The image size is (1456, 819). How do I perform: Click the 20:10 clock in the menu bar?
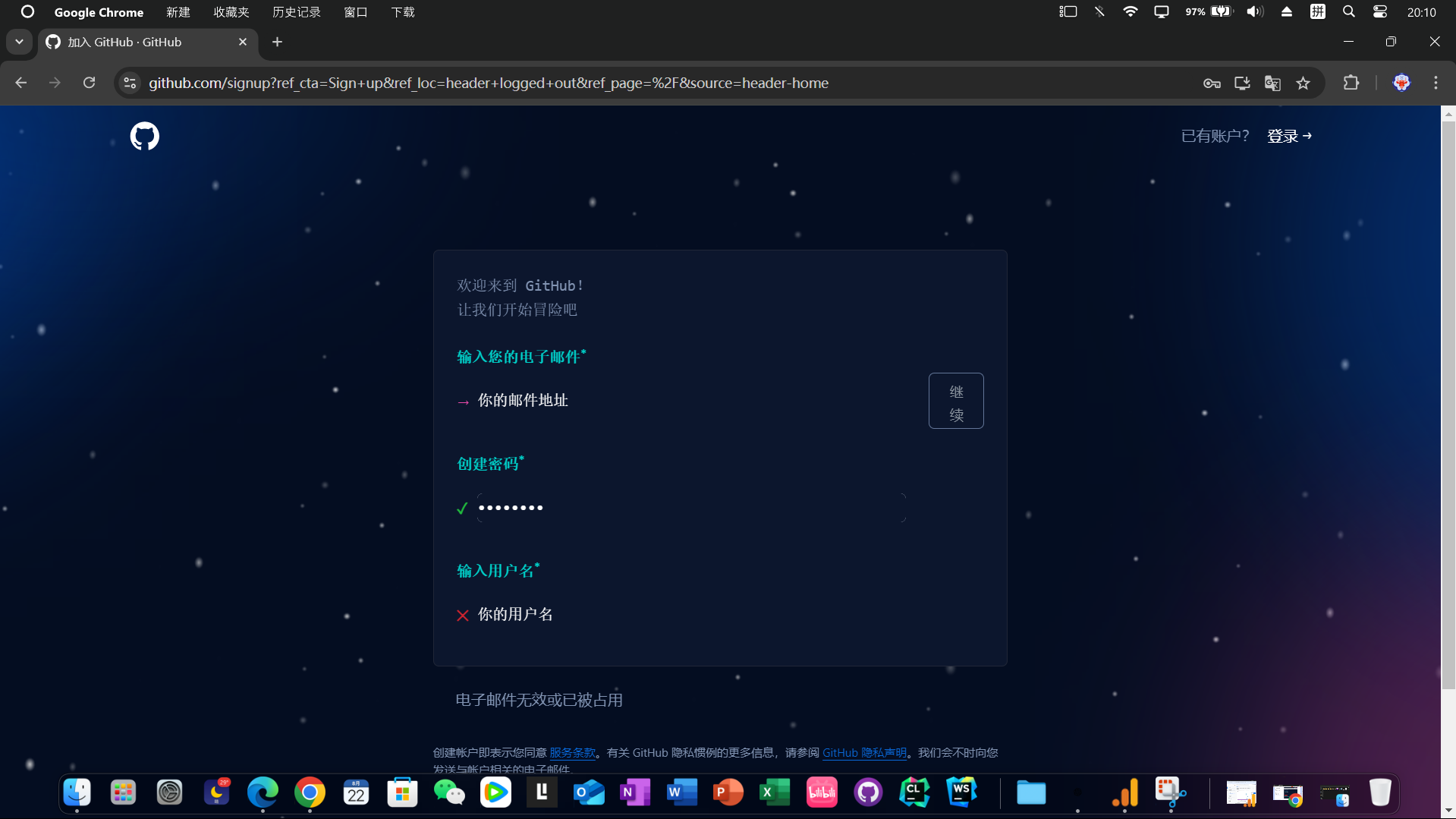[1421, 12]
